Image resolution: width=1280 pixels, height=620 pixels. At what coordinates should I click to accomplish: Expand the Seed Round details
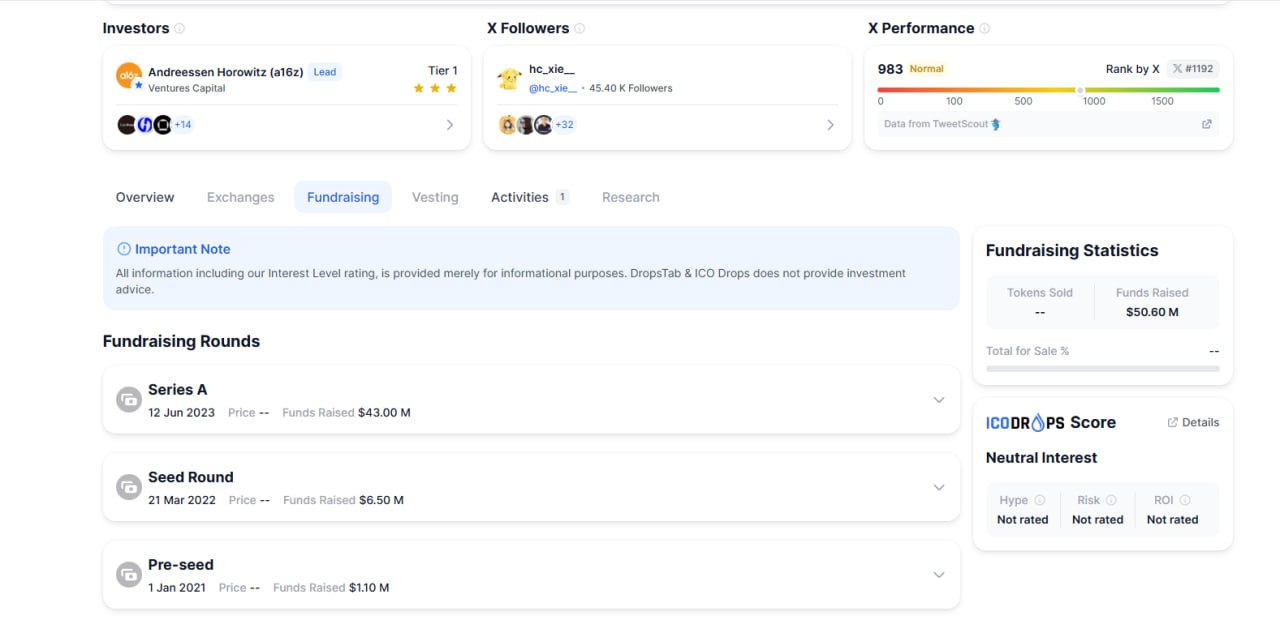coord(938,487)
